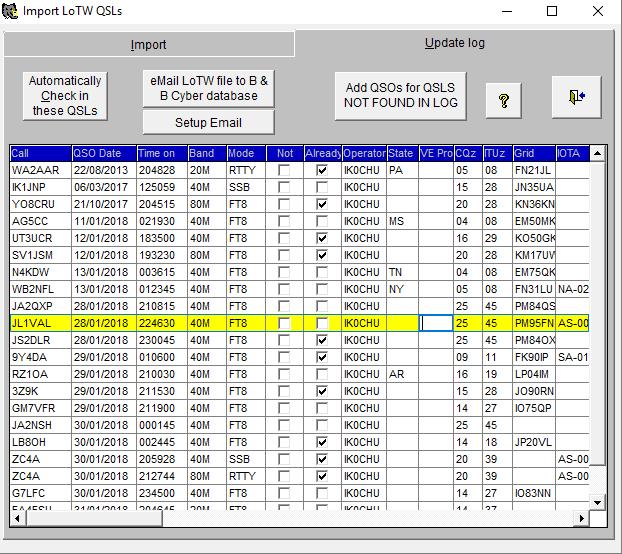Click the IOTA column header
The image size is (622, 554).
[x=572, y=153]
